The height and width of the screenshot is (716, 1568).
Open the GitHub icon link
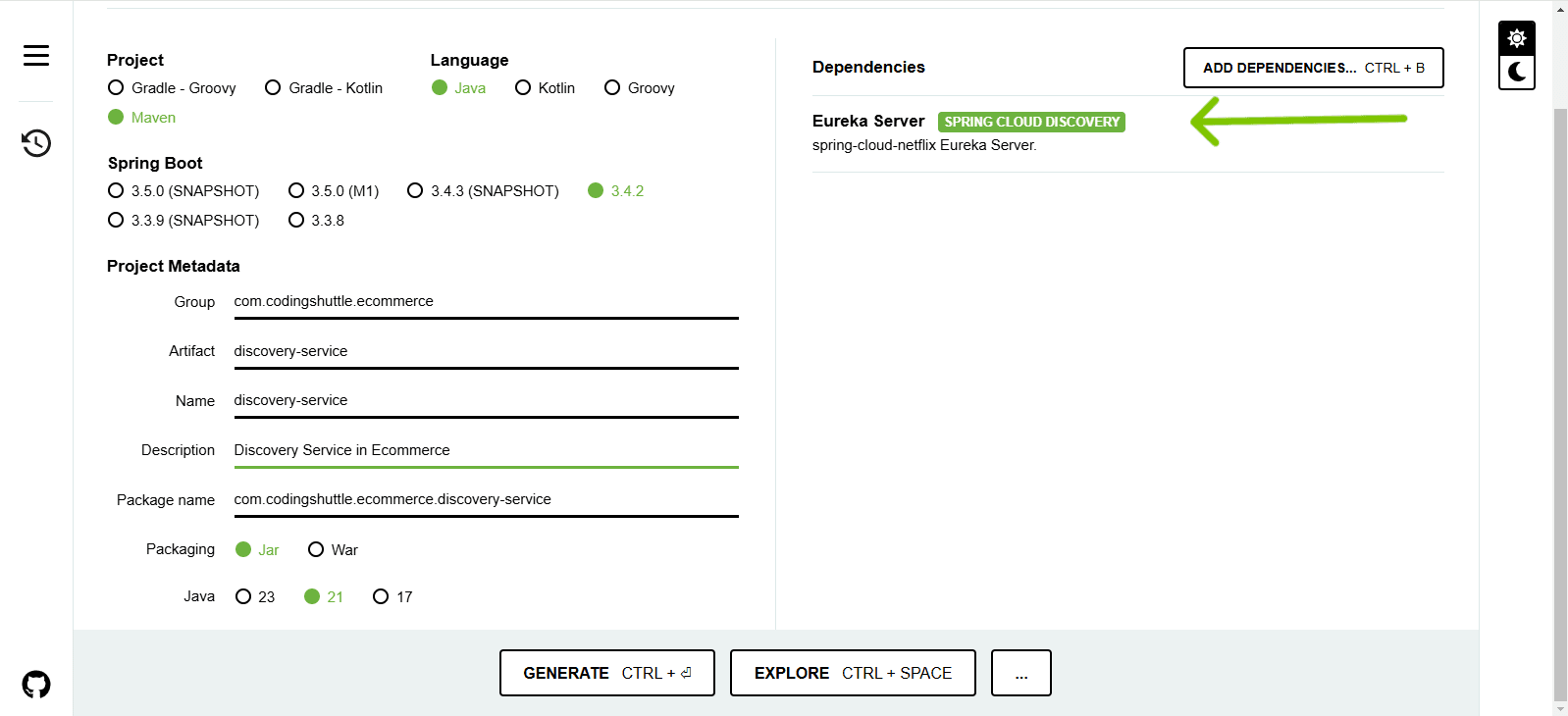point(36,684)
